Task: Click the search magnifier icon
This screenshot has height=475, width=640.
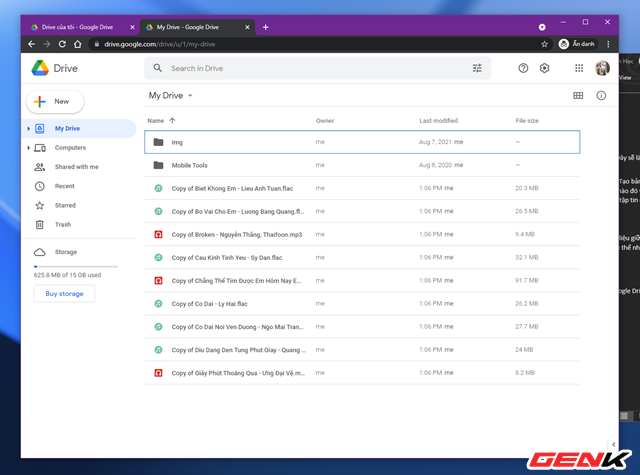Action: point(158,68)
